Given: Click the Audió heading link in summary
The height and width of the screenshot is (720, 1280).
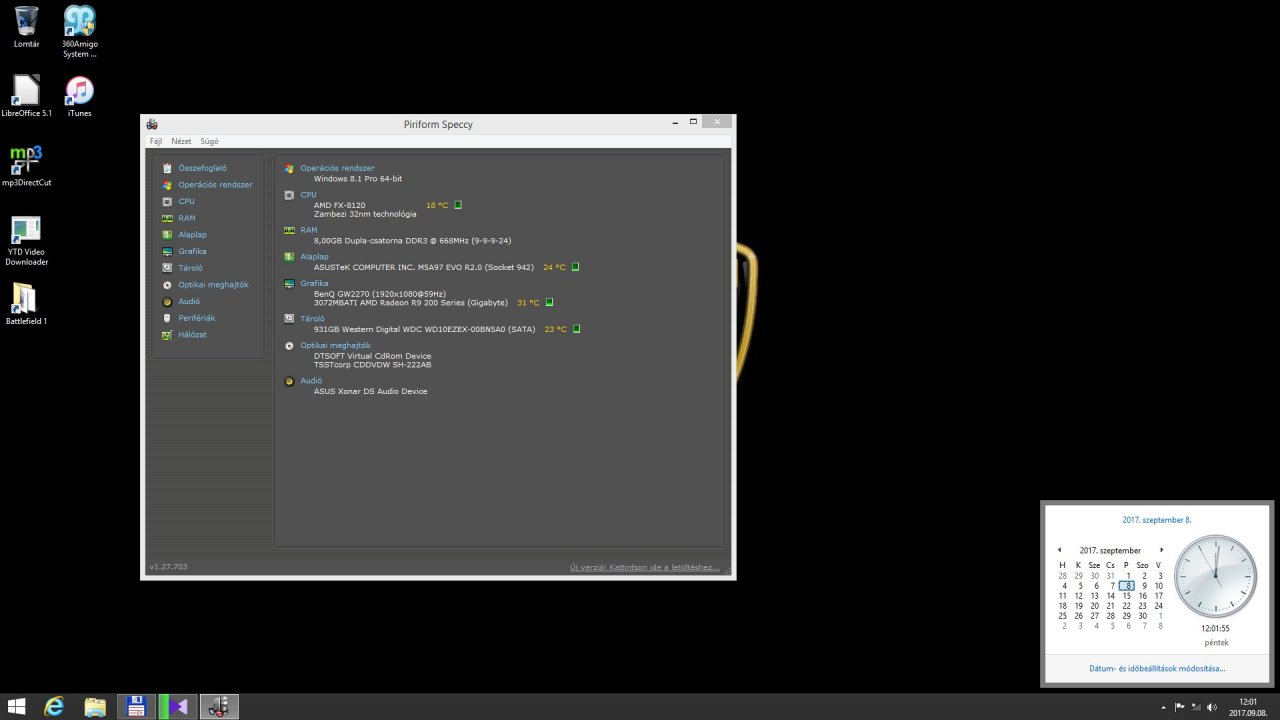Looking at the screenshot, I should tap(311, 381).
